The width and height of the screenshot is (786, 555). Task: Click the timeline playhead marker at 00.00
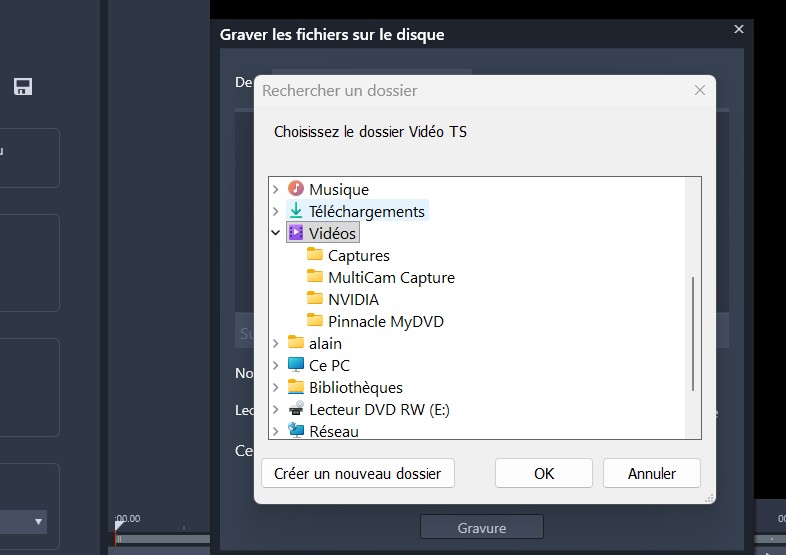(x=118, y=525)
